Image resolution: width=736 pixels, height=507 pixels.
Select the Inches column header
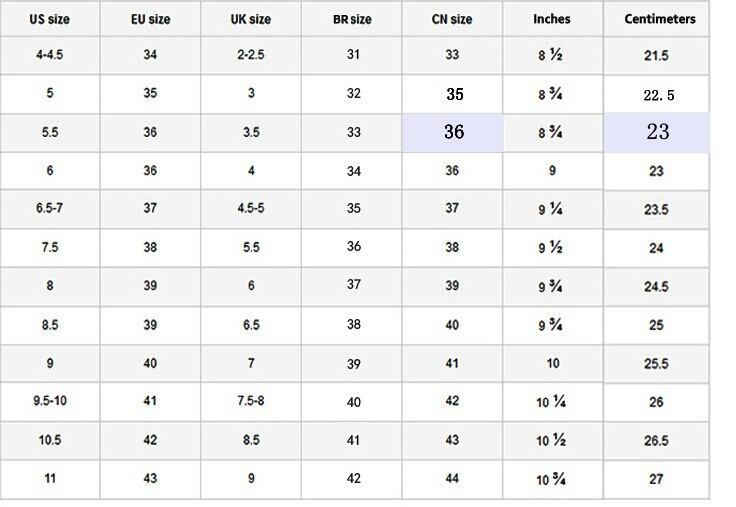552,19
